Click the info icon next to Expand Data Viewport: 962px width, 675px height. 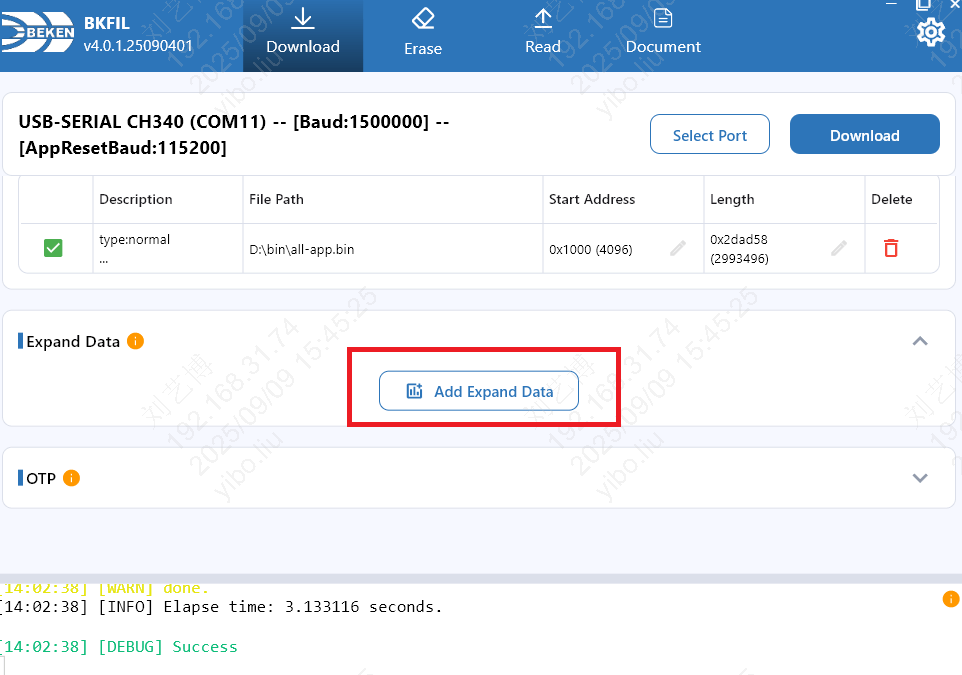[136, 341]
